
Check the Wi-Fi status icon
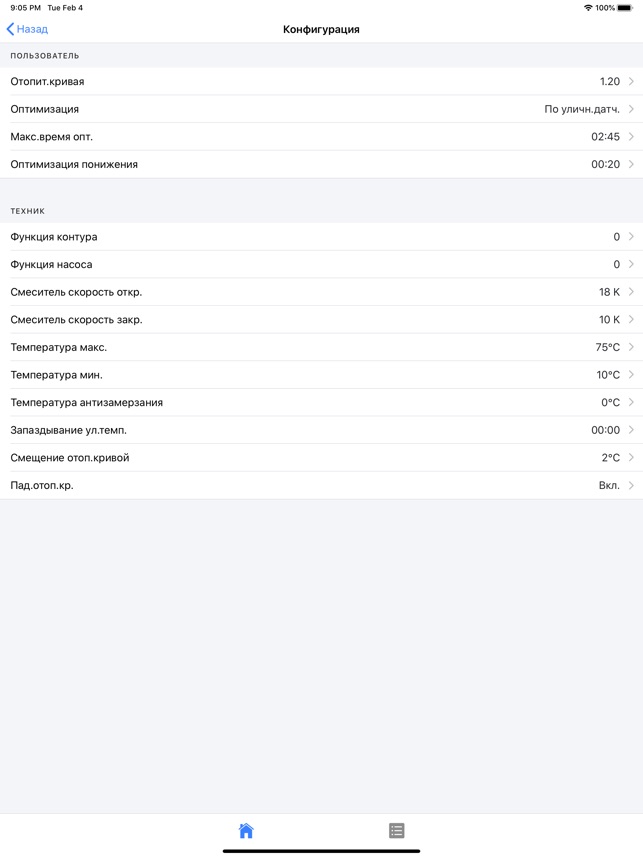tap(588, 8)
